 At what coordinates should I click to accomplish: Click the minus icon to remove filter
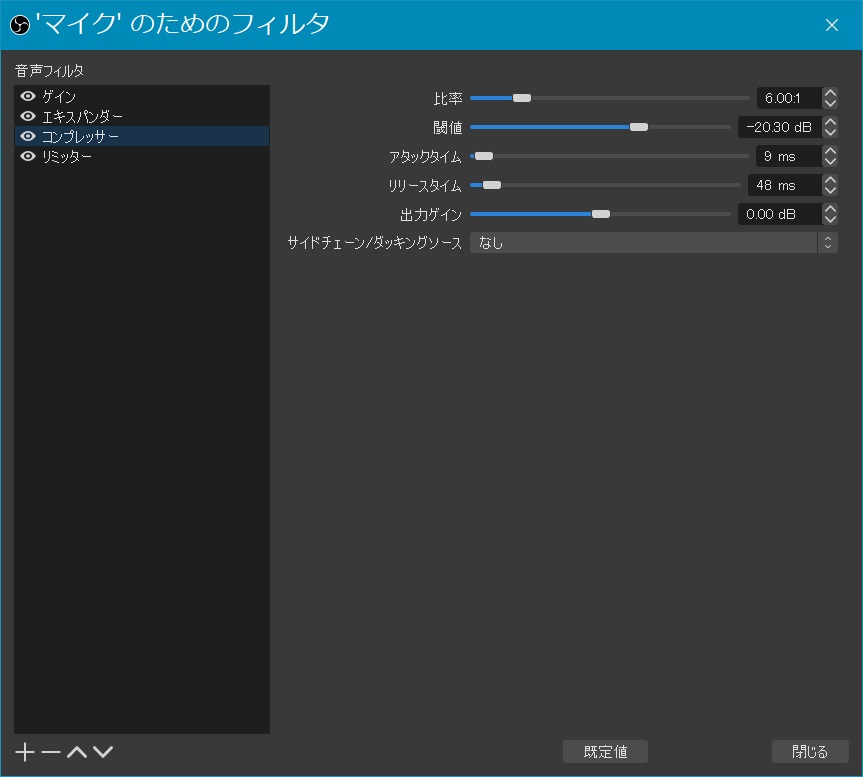51,752
